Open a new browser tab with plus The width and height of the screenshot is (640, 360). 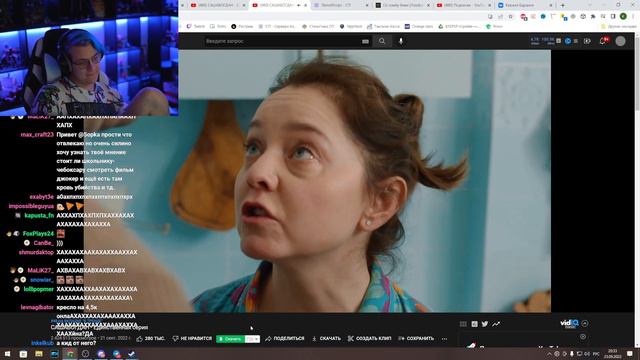click(562, 5)
